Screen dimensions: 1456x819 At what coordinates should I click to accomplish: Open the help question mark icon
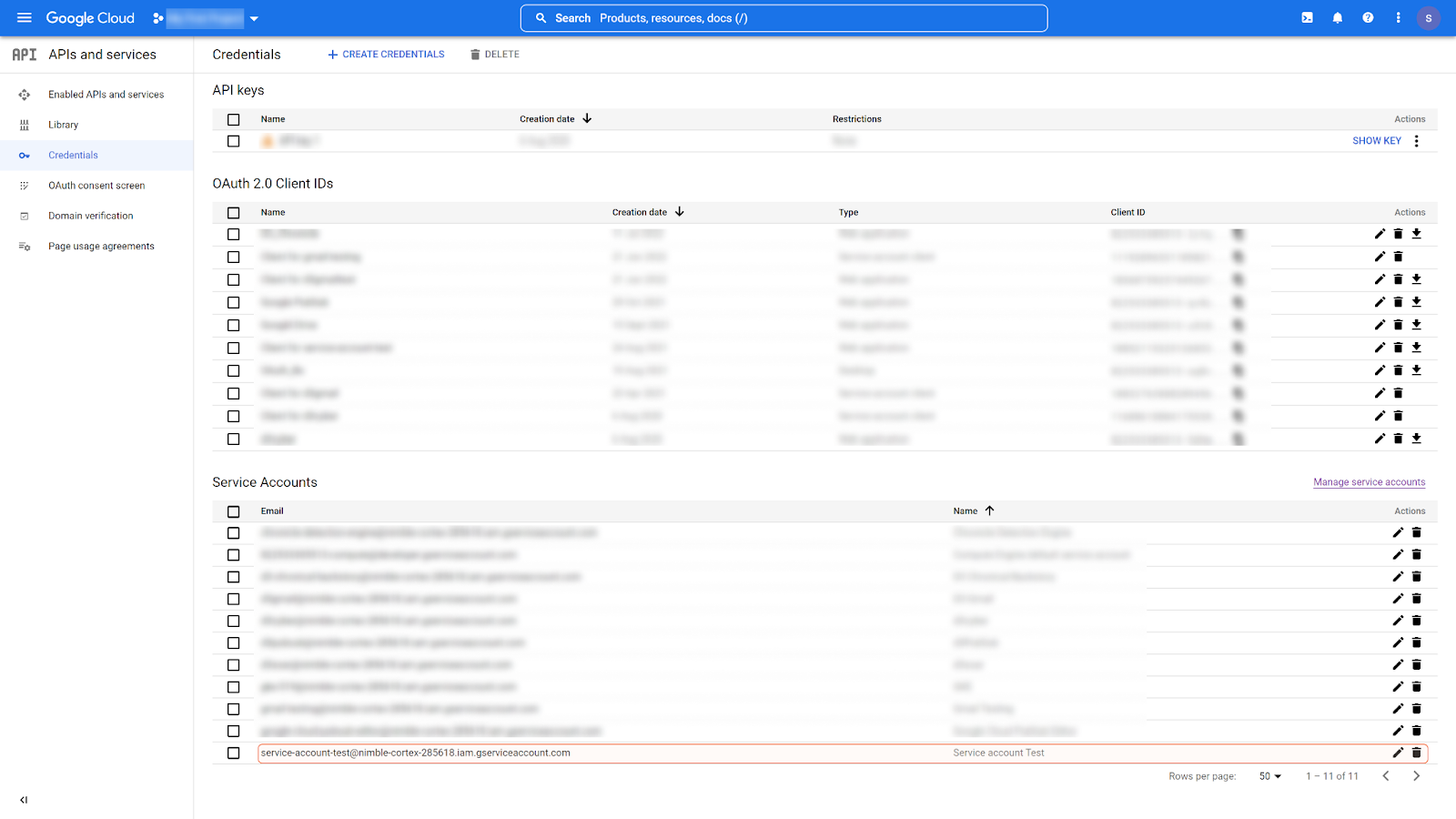(1368, 18)
